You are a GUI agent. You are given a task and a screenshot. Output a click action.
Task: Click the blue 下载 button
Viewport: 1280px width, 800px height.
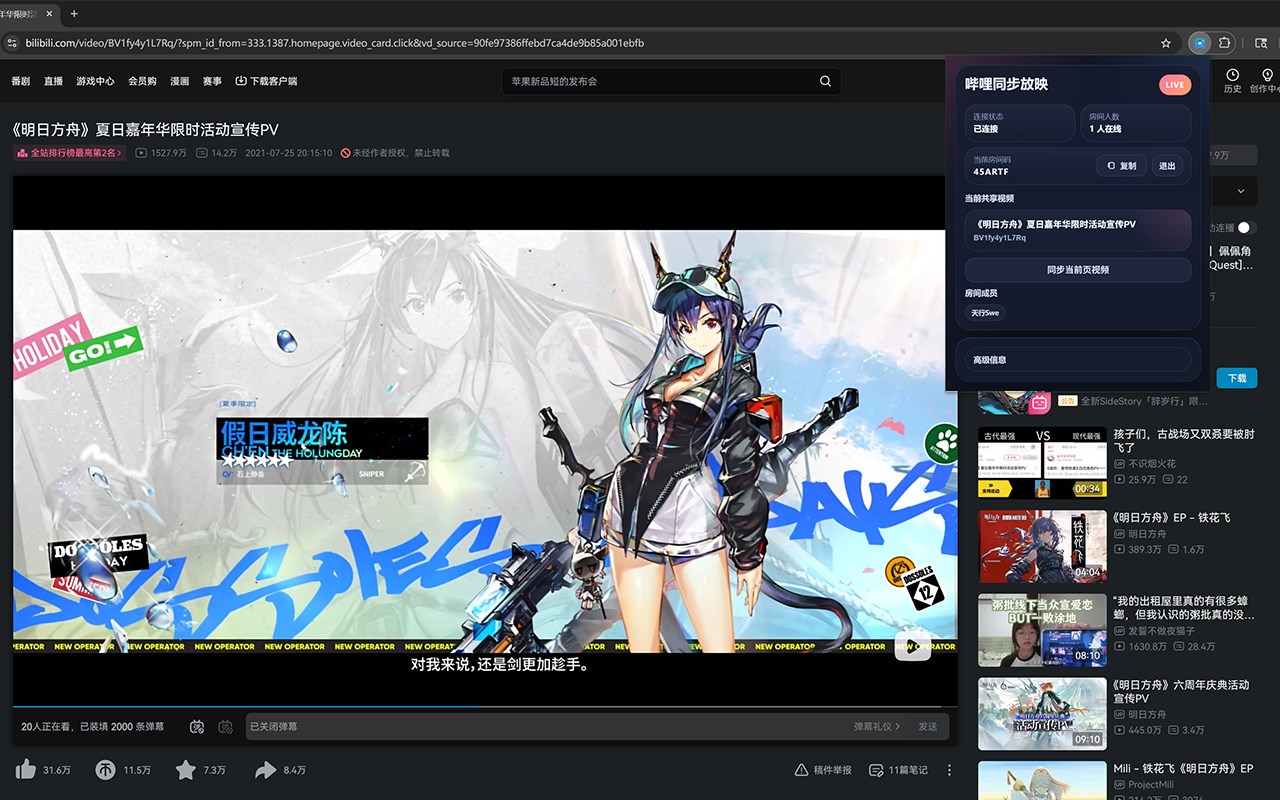coord(1237,378)
